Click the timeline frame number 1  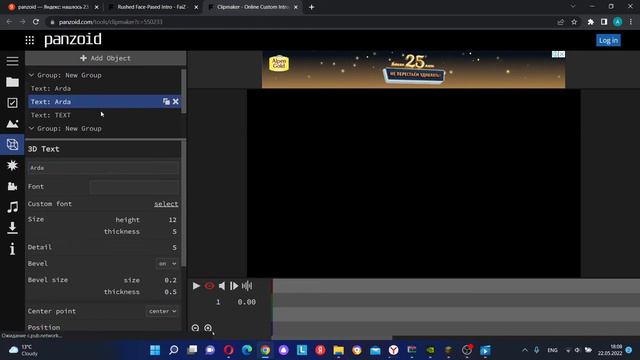coord(218,302)
